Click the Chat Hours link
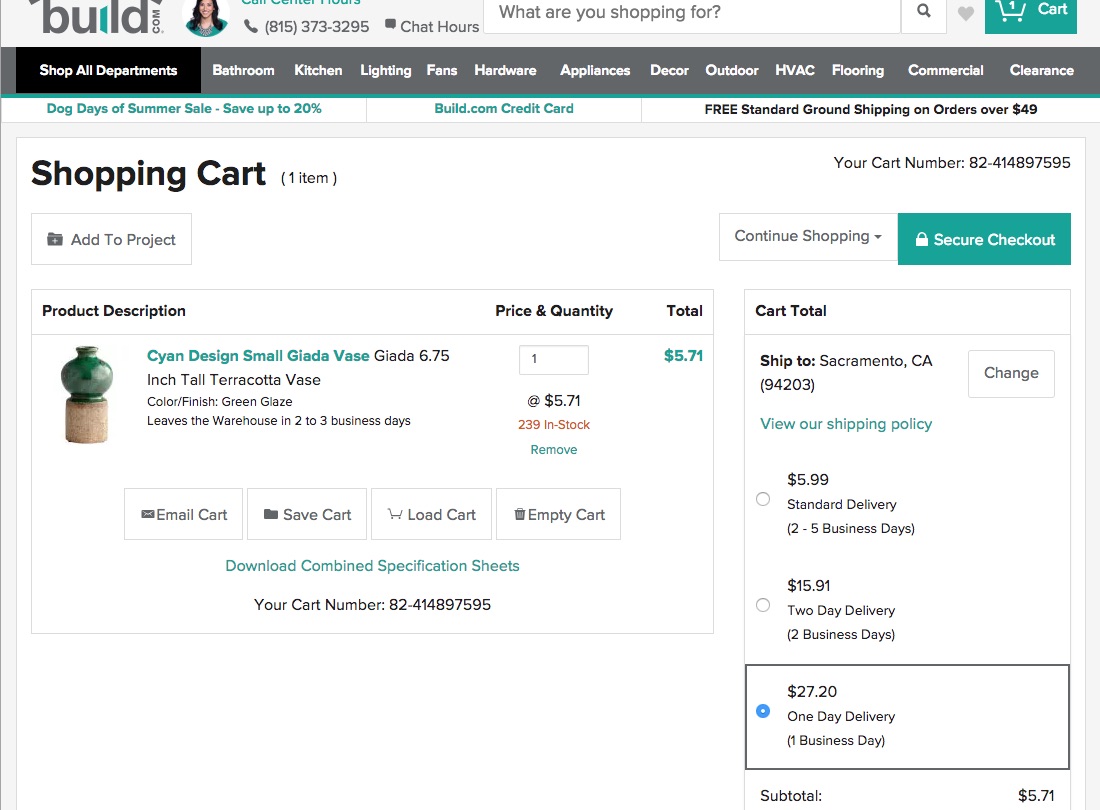This screenshot has height=810, width=1100. pyautogui.click(x=439, y=27)
